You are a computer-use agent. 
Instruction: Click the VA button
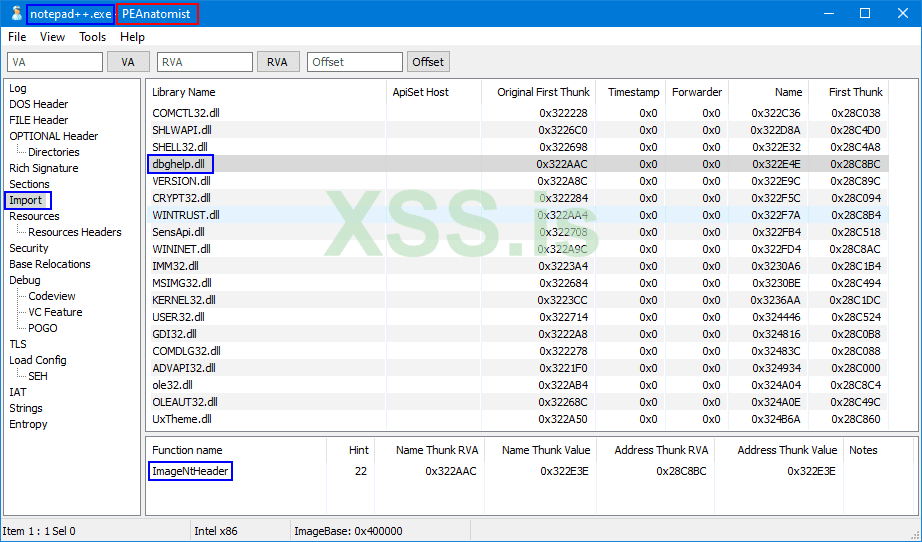pyautogui.click(x=128, y=62)
